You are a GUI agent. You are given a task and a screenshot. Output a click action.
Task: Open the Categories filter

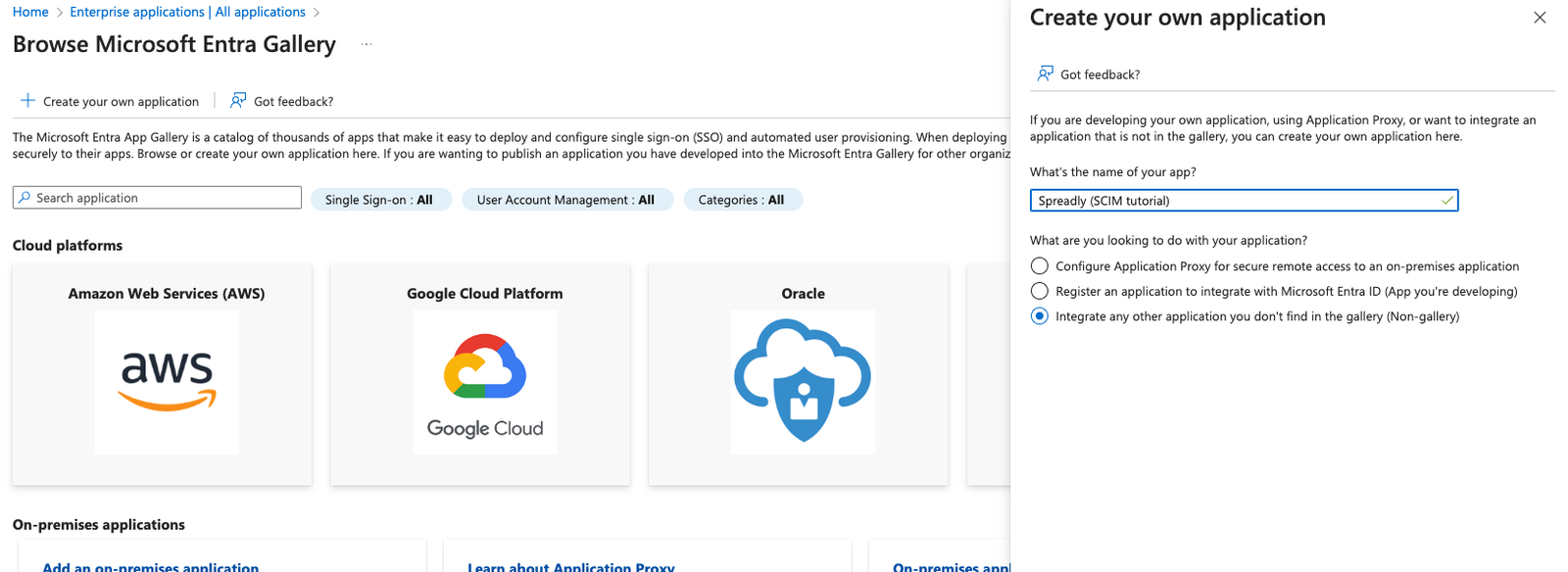742,200
